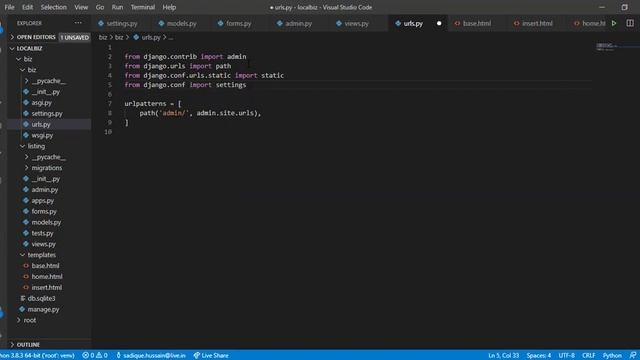The width and height of the screenshot is (640, 360).
Task: Click the 'admin/' string on line 8
Action: [x=174, y=113]
